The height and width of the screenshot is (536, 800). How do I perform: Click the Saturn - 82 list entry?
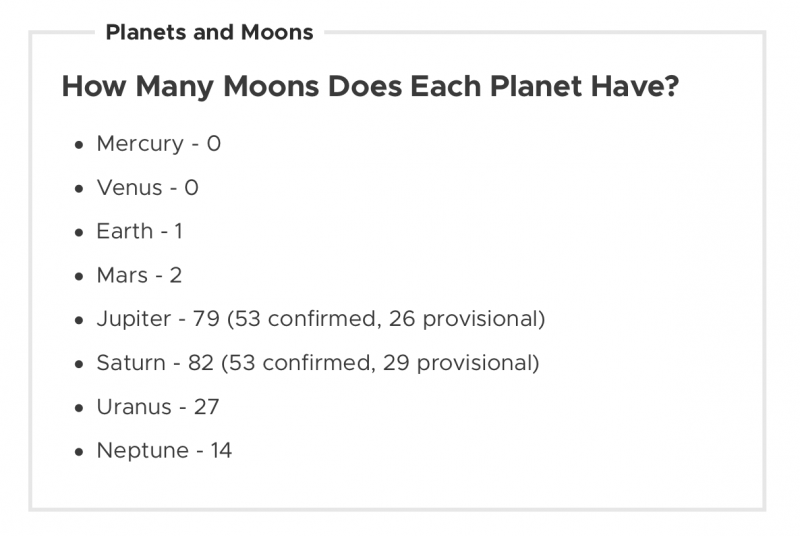318,363
